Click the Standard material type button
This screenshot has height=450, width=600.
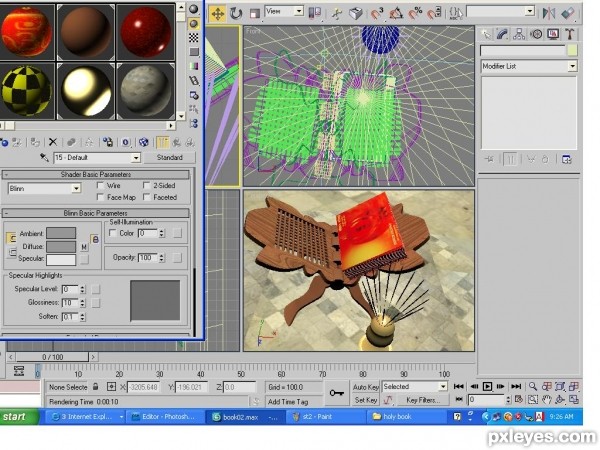coord(170,158)
